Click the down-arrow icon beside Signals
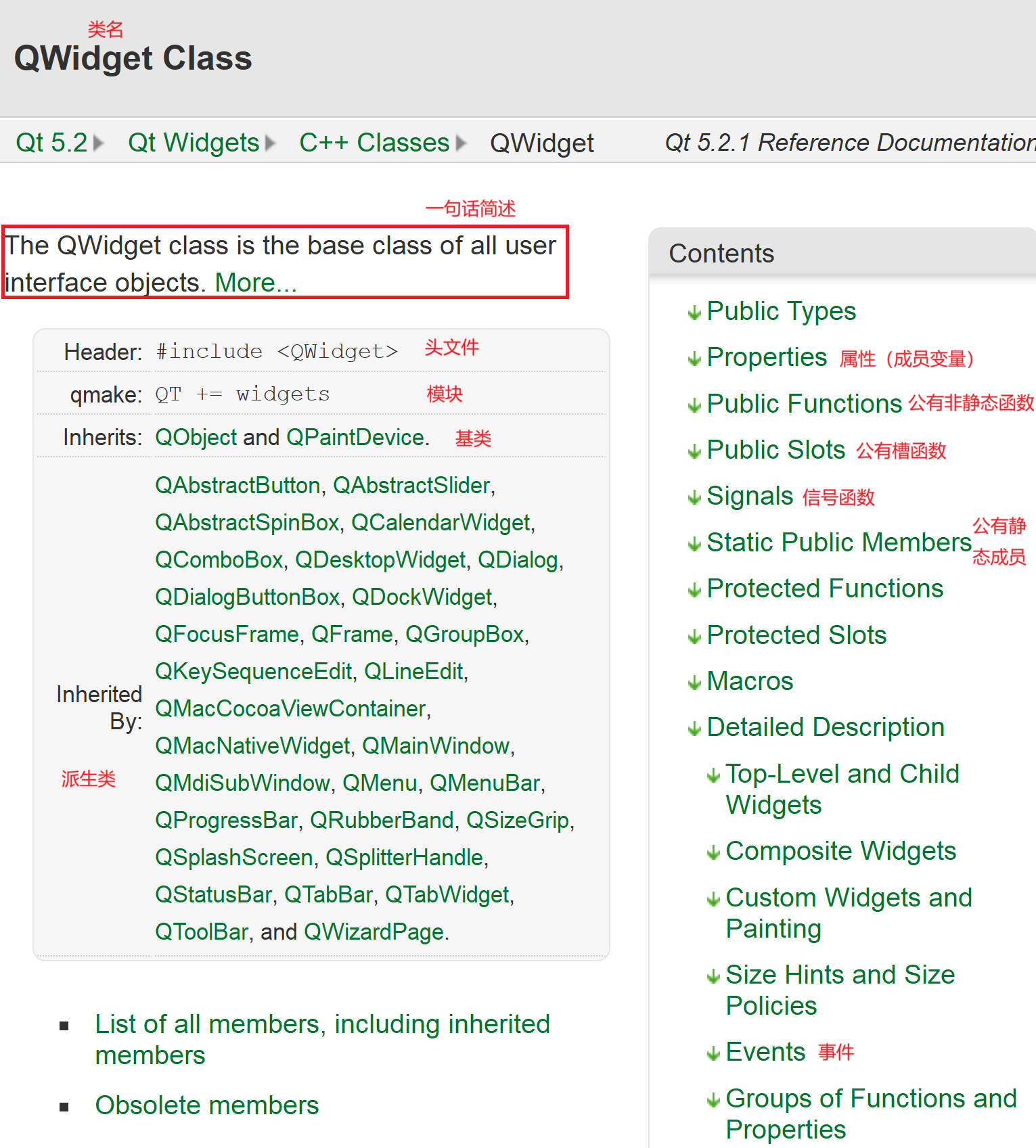 pyautogui.click(x=694, y=498)
